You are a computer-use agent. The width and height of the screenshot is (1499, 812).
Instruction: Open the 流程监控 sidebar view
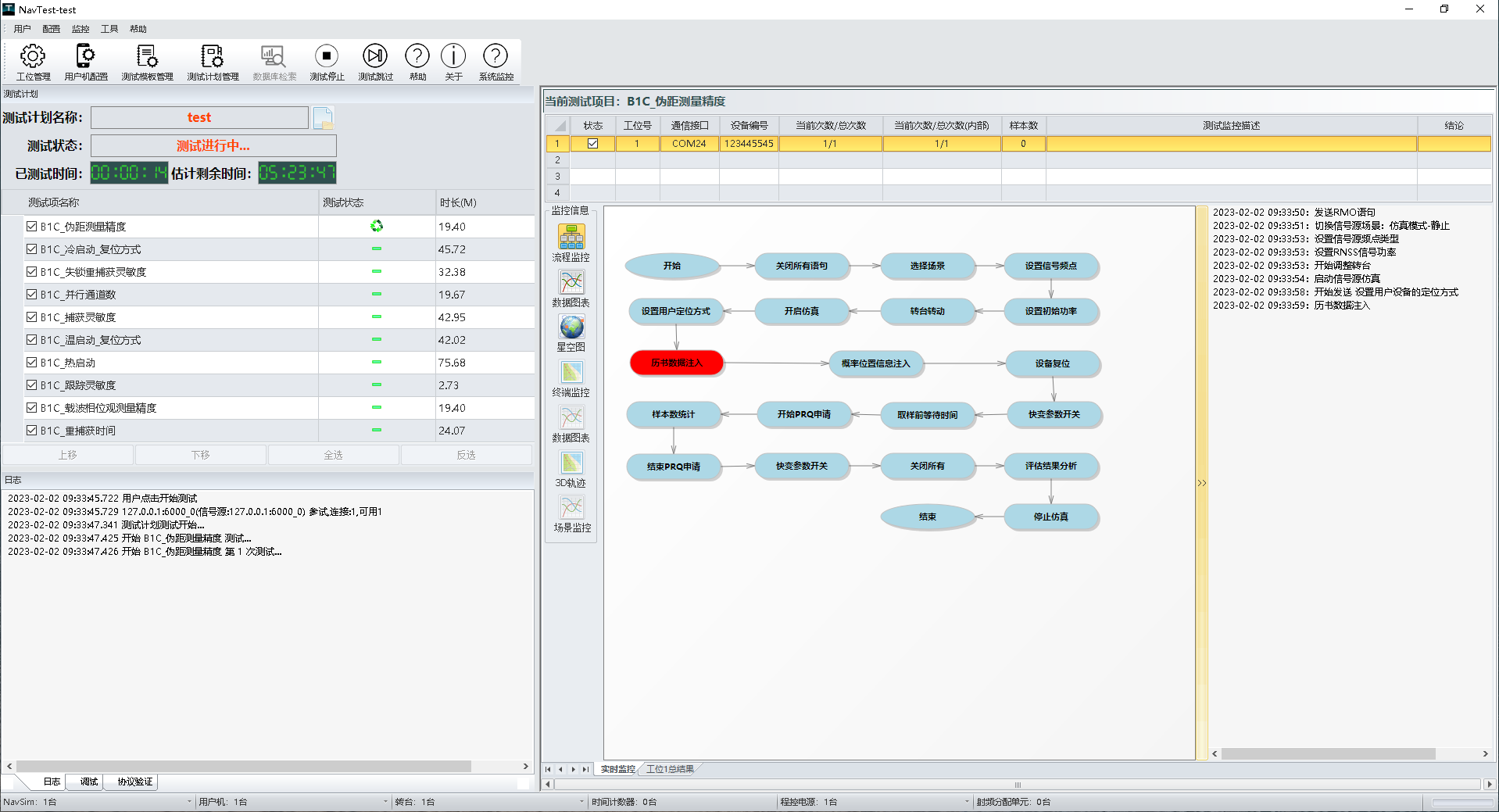[x=571, y=242]
